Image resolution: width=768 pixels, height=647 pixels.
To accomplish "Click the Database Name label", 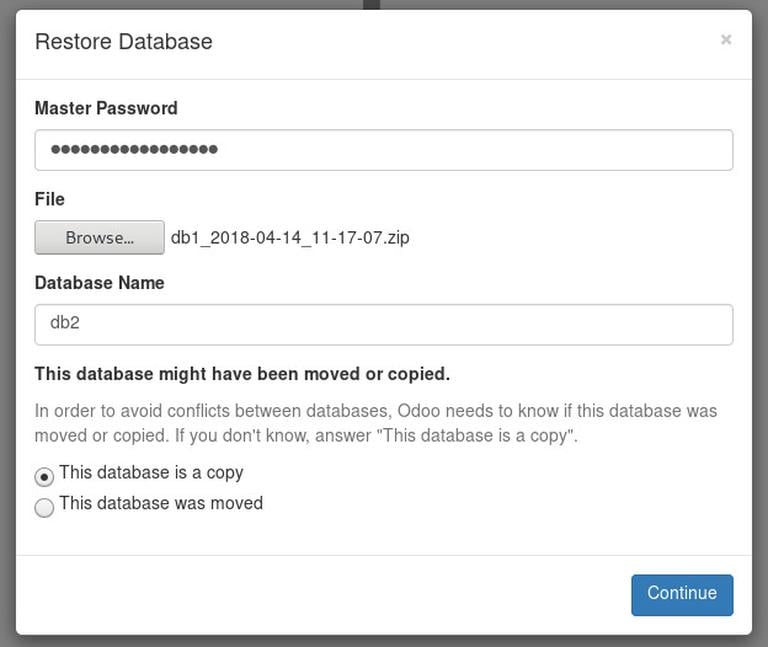I will coord(99,283).
